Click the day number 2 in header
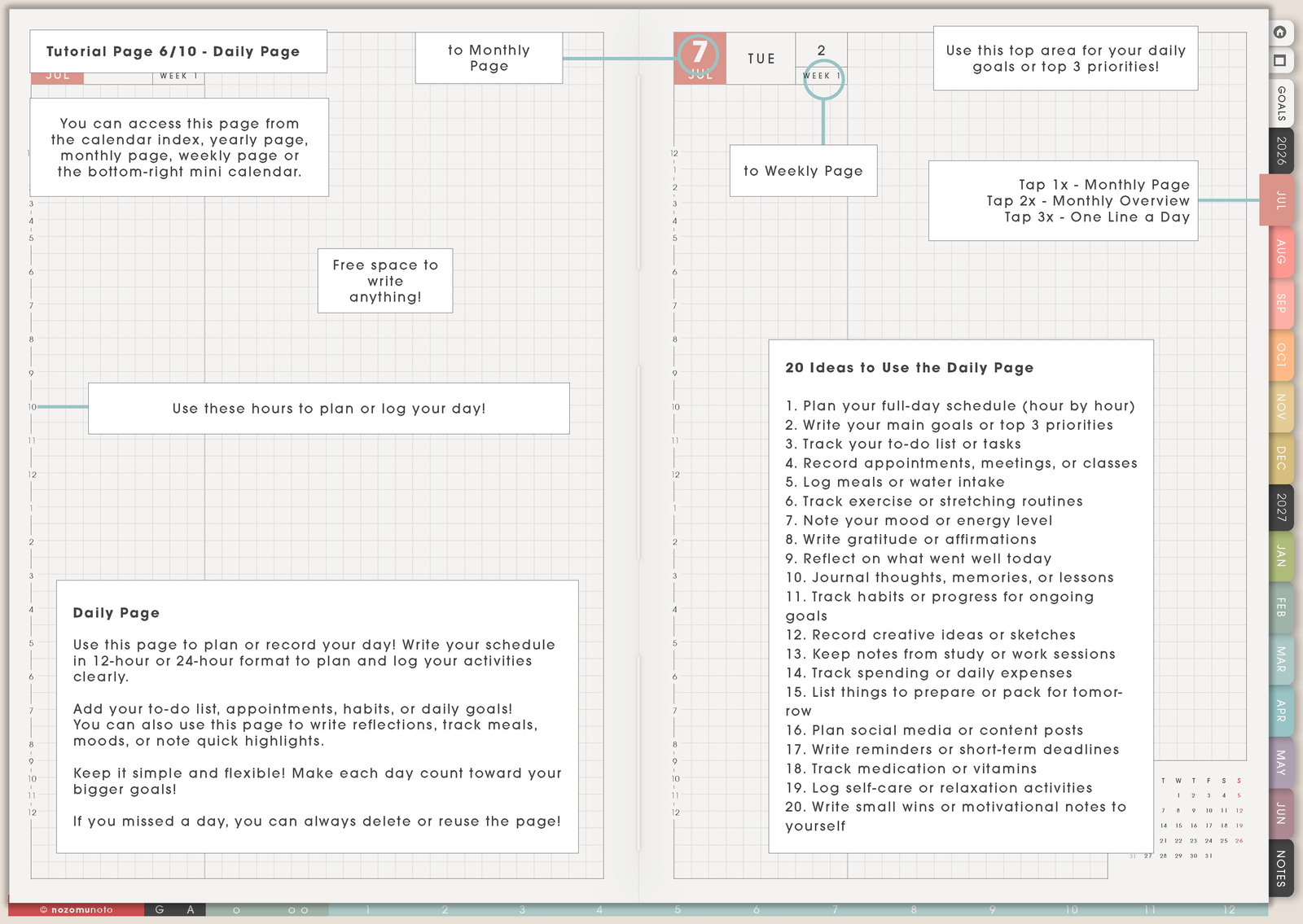Viewport: 1303px width, 924px height. (x=821, y=50)
